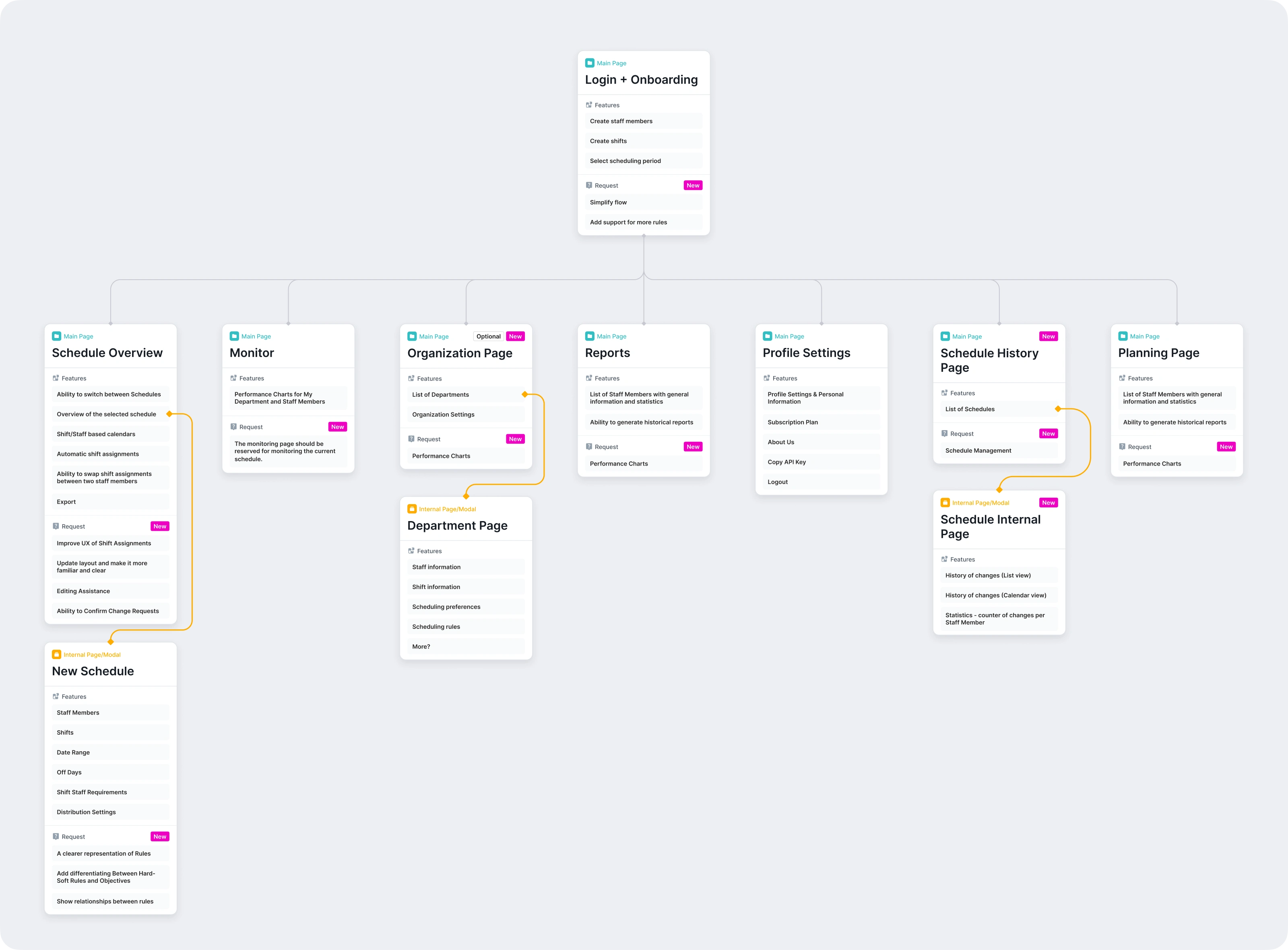Click the orange modal icon on New Schedule card

(x=56, y=654)
